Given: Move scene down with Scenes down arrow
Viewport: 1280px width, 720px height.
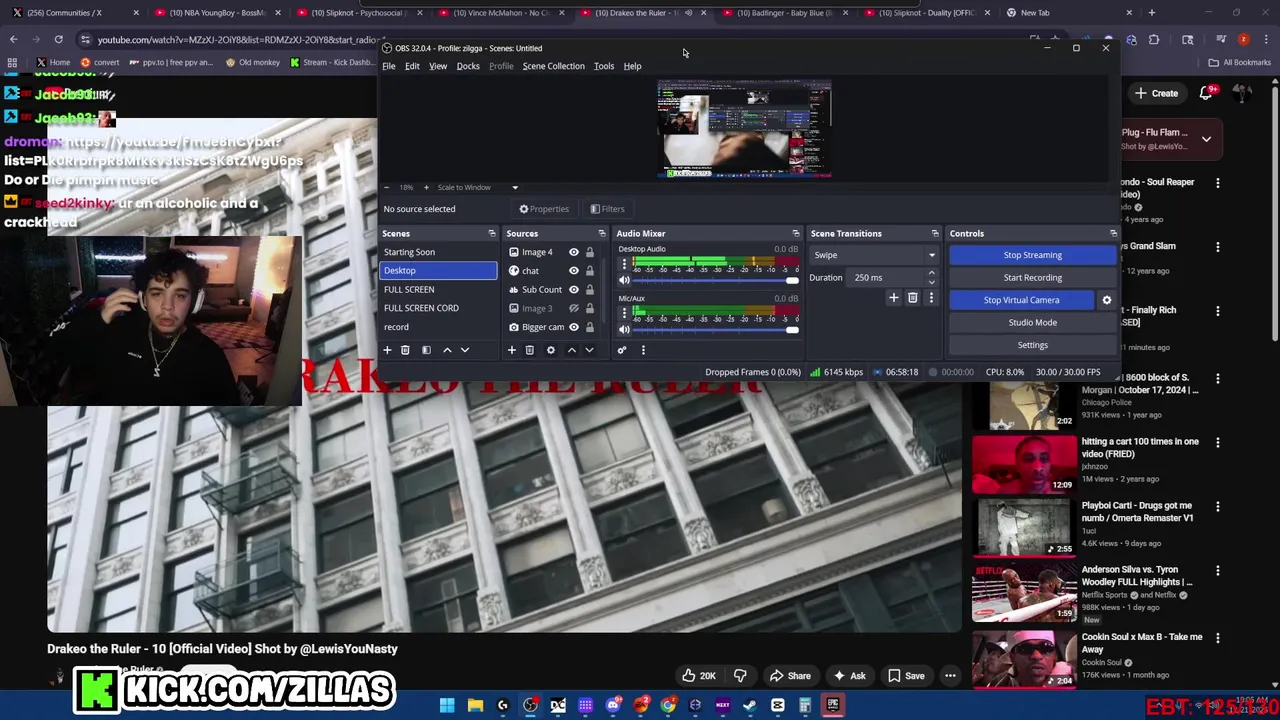Looking at the screenshot, I should pyautogui.click(x=465, y=350).
